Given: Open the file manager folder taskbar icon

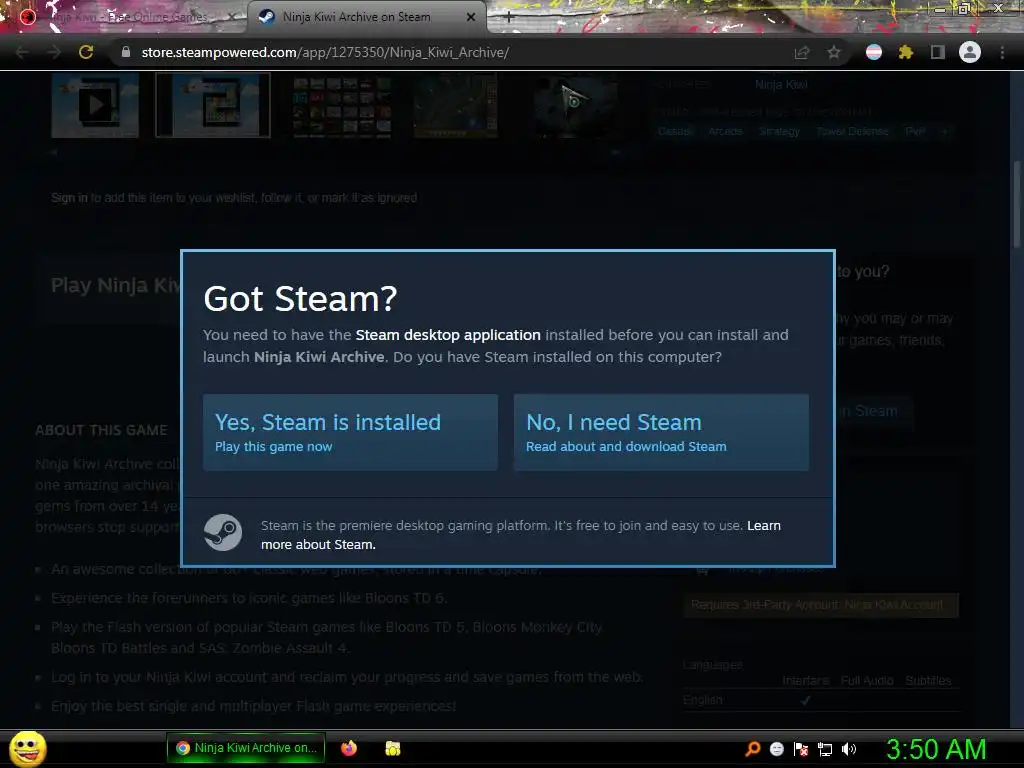Looking at the screenshot, I should pos(392,748).
